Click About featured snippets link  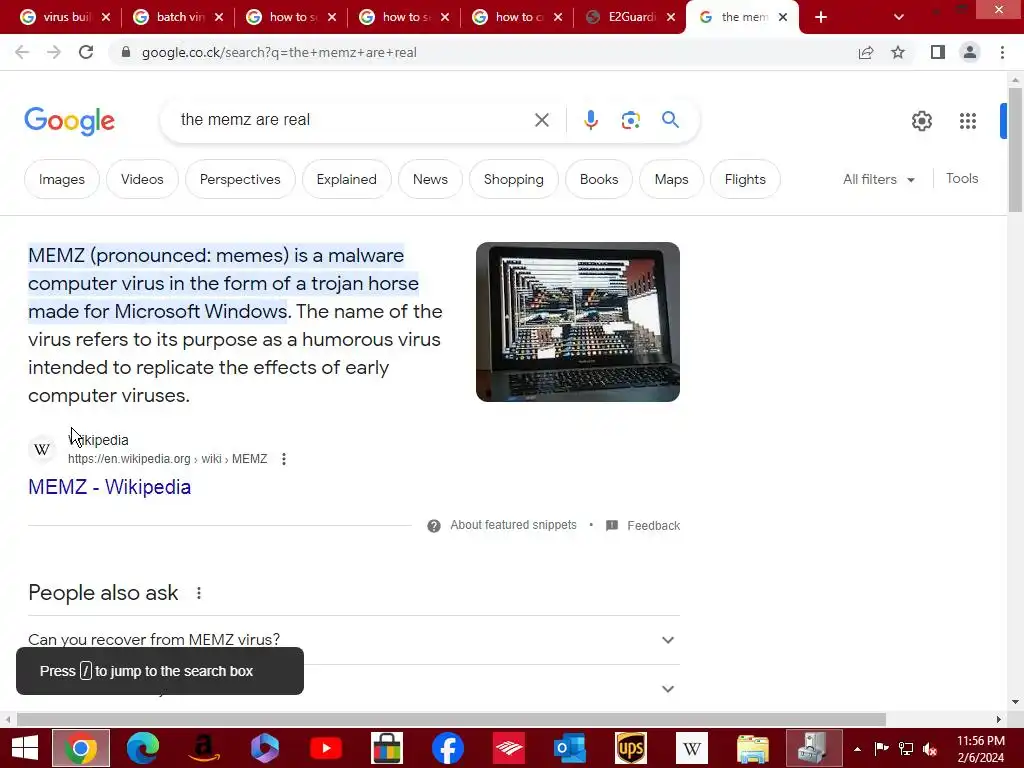pos(513,525)
